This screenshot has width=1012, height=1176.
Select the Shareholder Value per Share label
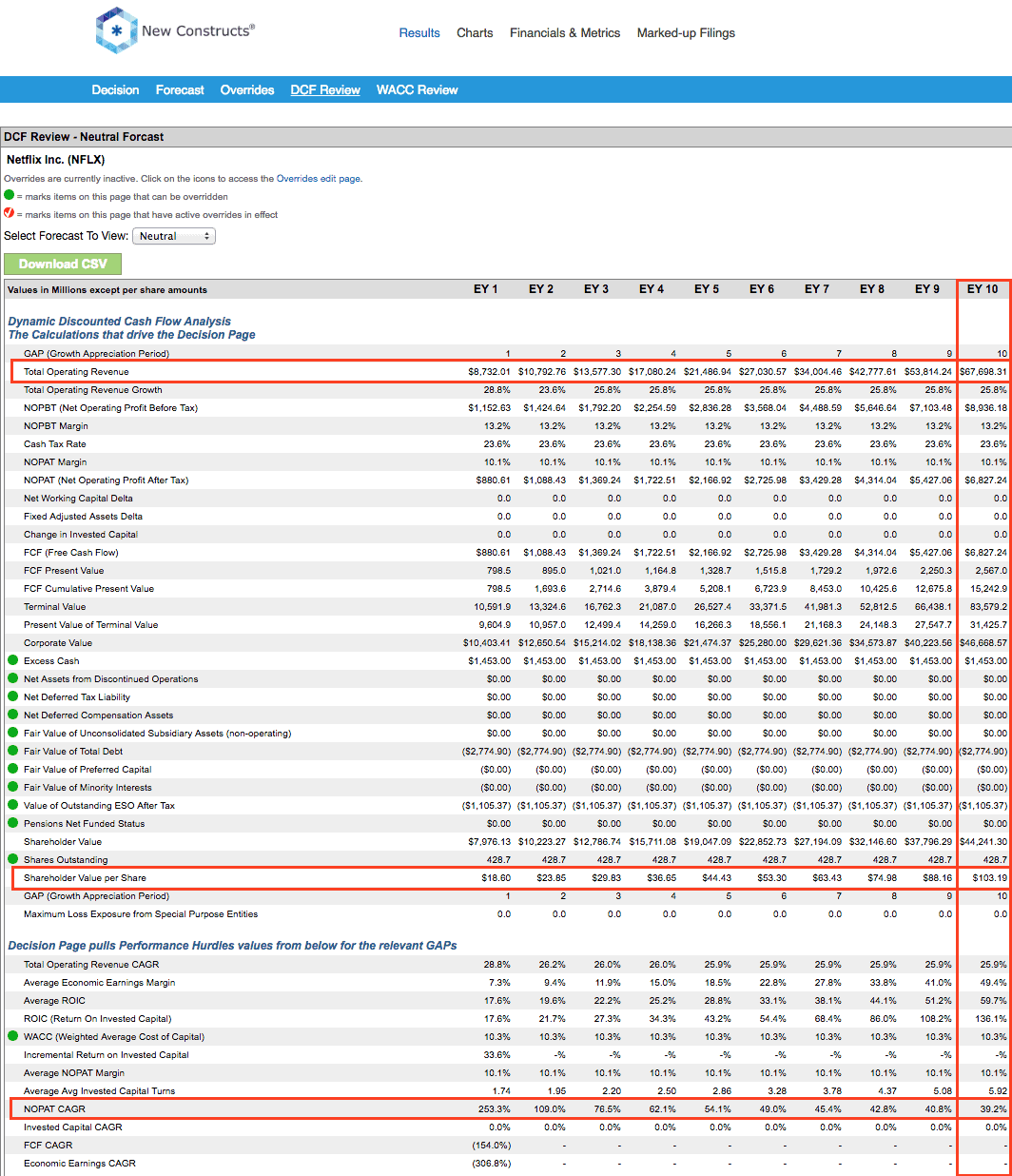(x=85, y=877)
